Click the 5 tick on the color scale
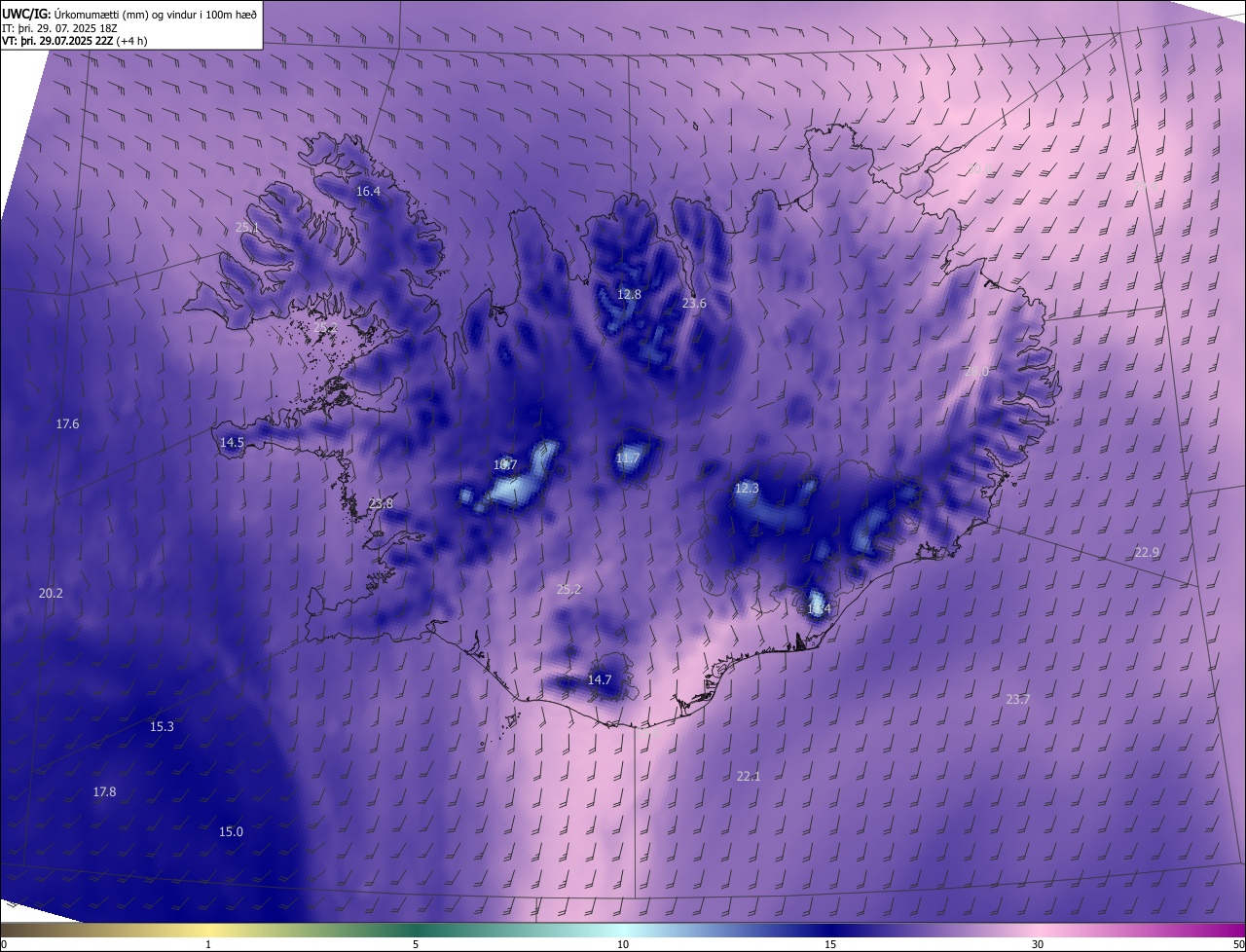1246x952 pixels. click(x=416, y=945)
